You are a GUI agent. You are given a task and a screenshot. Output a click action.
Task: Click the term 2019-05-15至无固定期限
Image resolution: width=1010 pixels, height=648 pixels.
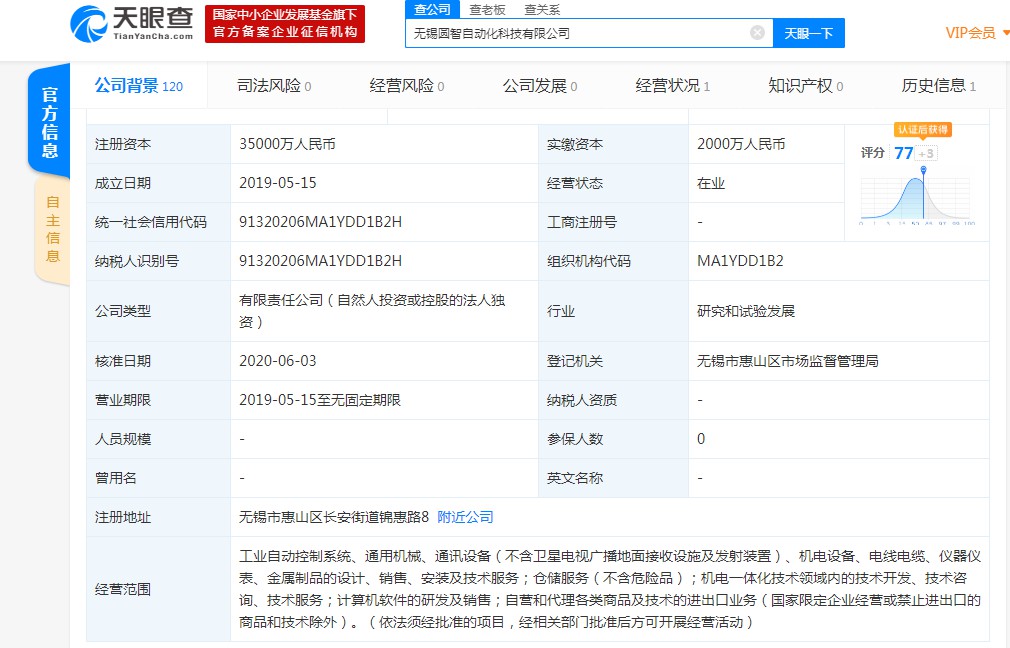(319, 400)
